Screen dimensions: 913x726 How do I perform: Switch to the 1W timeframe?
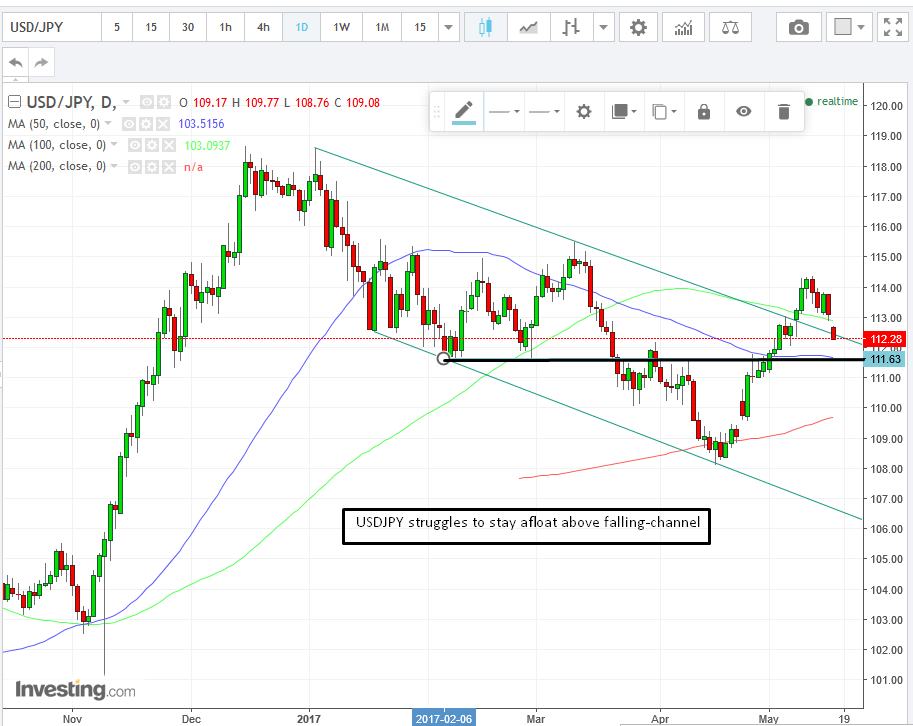pos(341,27)
